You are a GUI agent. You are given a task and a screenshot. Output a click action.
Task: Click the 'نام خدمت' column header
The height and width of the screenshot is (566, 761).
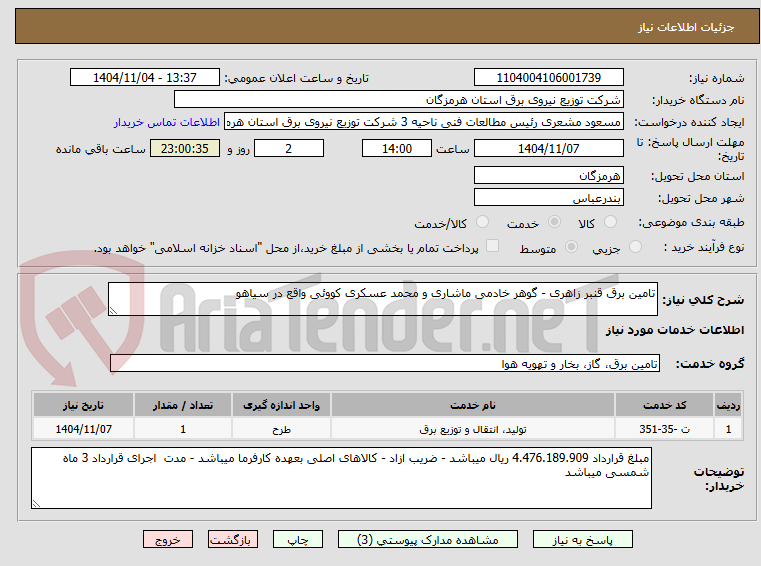pos(473,405)
